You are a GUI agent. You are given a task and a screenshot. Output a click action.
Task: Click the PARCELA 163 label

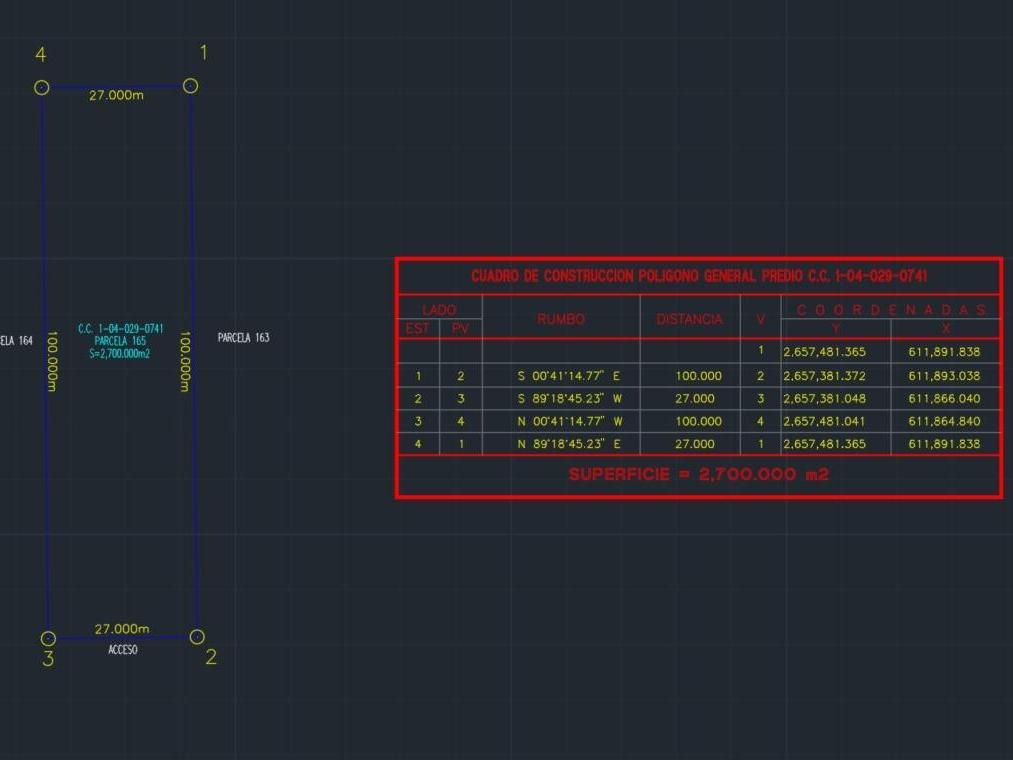[243, 338]
